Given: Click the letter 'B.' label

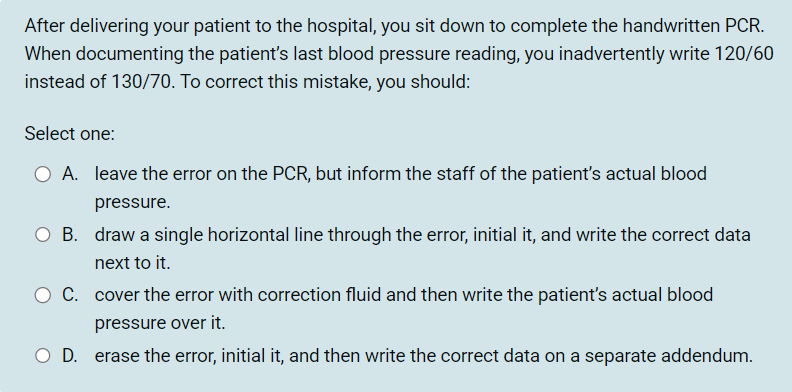Looking at the screenshot, I should pyautogui.click(x=70, y=234).
